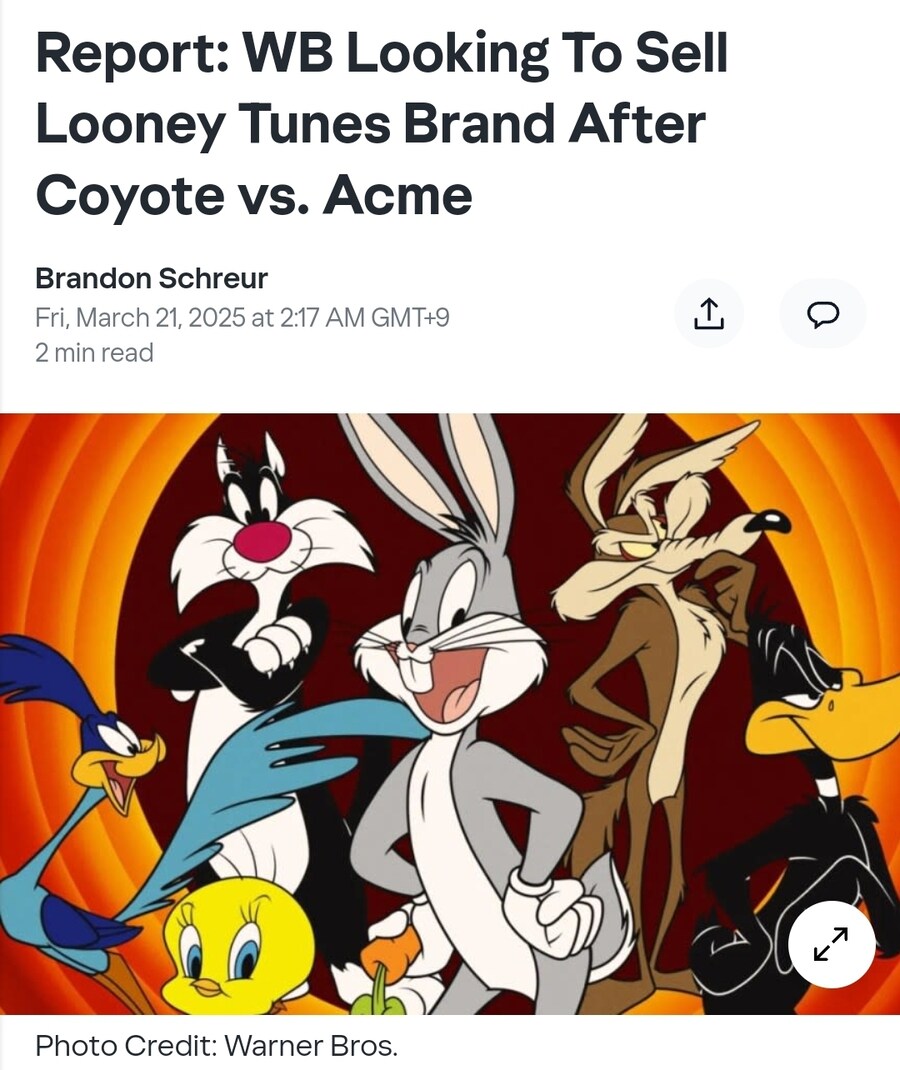Expand the image to fullscreen
This screenshot has height=1070, width=900.
point(831,944)
